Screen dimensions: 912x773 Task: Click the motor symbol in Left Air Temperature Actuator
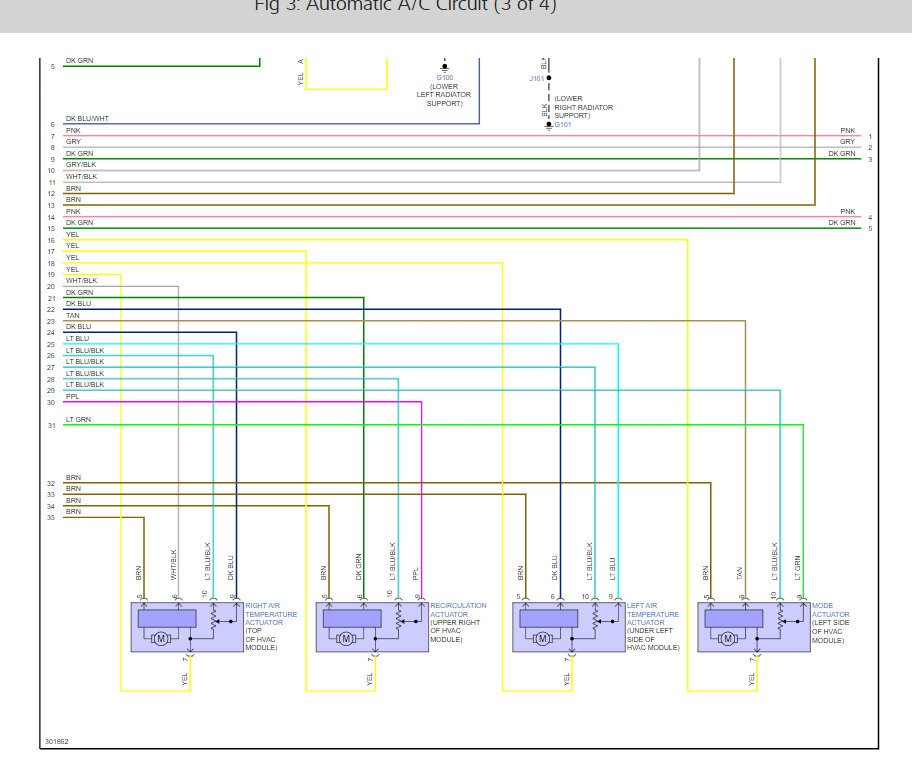[543, 639]
